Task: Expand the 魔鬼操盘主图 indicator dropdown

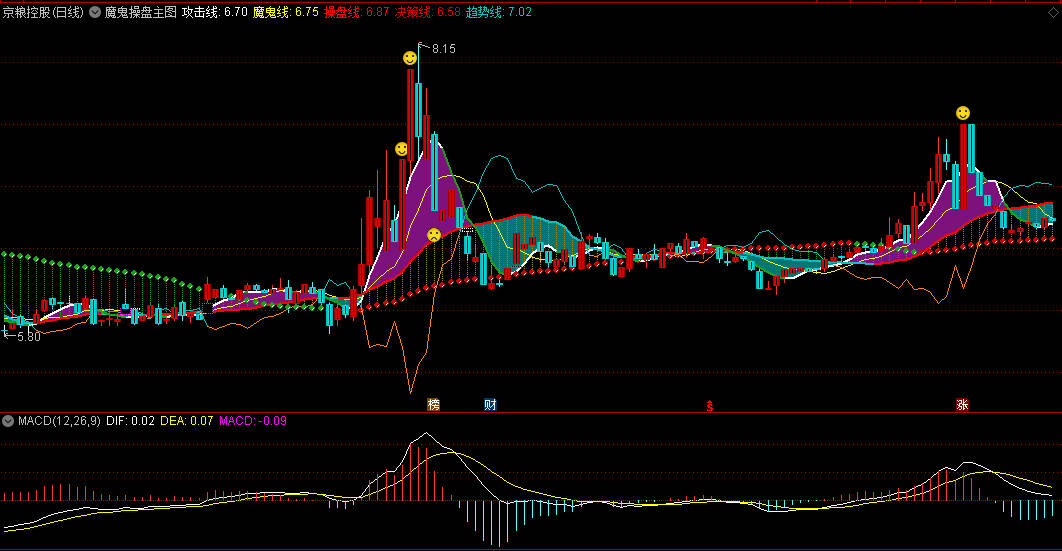Action: click(95, 13)
